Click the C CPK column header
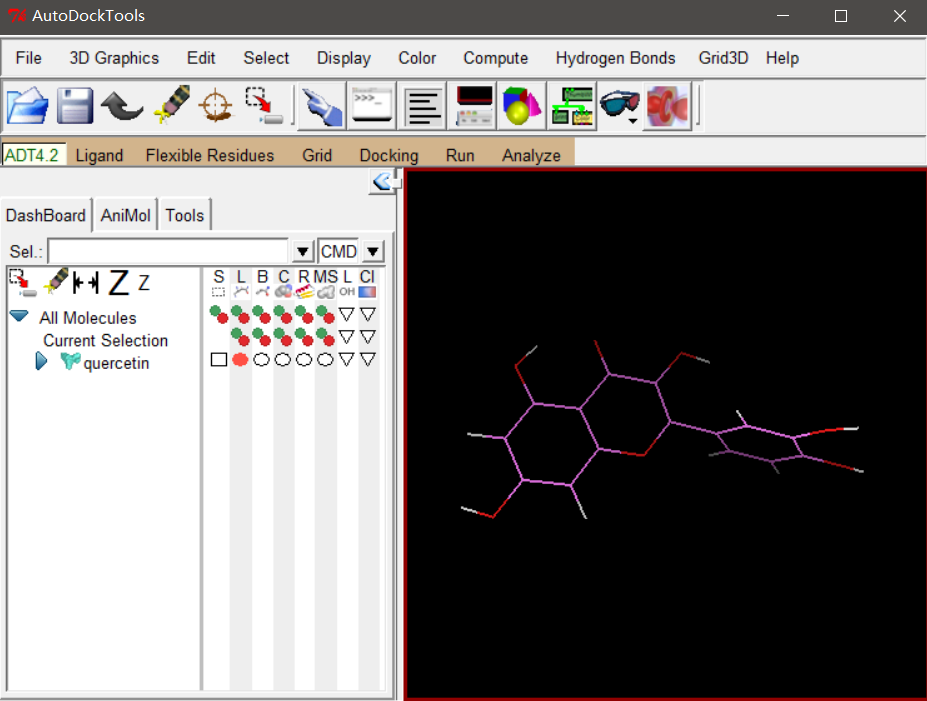This screenshot has height=701, width=927. pos(284,283)
